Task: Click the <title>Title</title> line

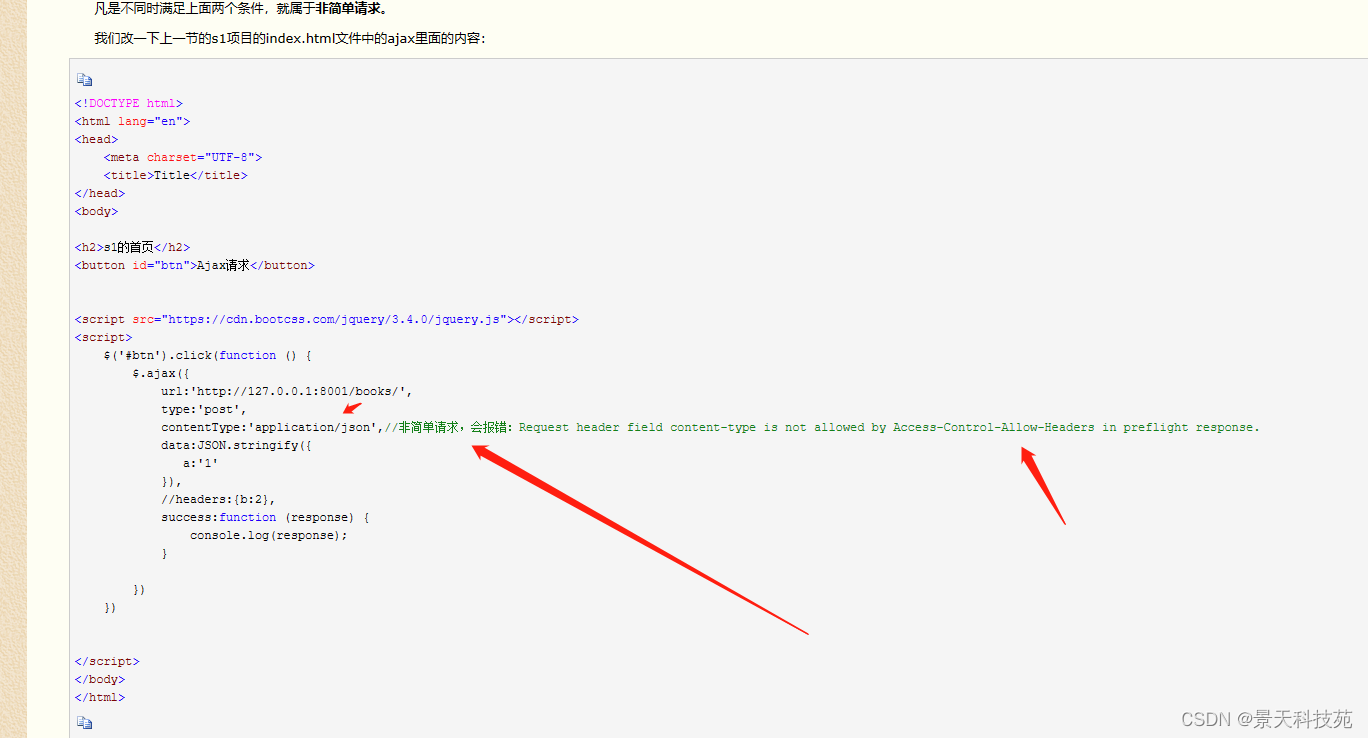Action: (x=175, y=175)
